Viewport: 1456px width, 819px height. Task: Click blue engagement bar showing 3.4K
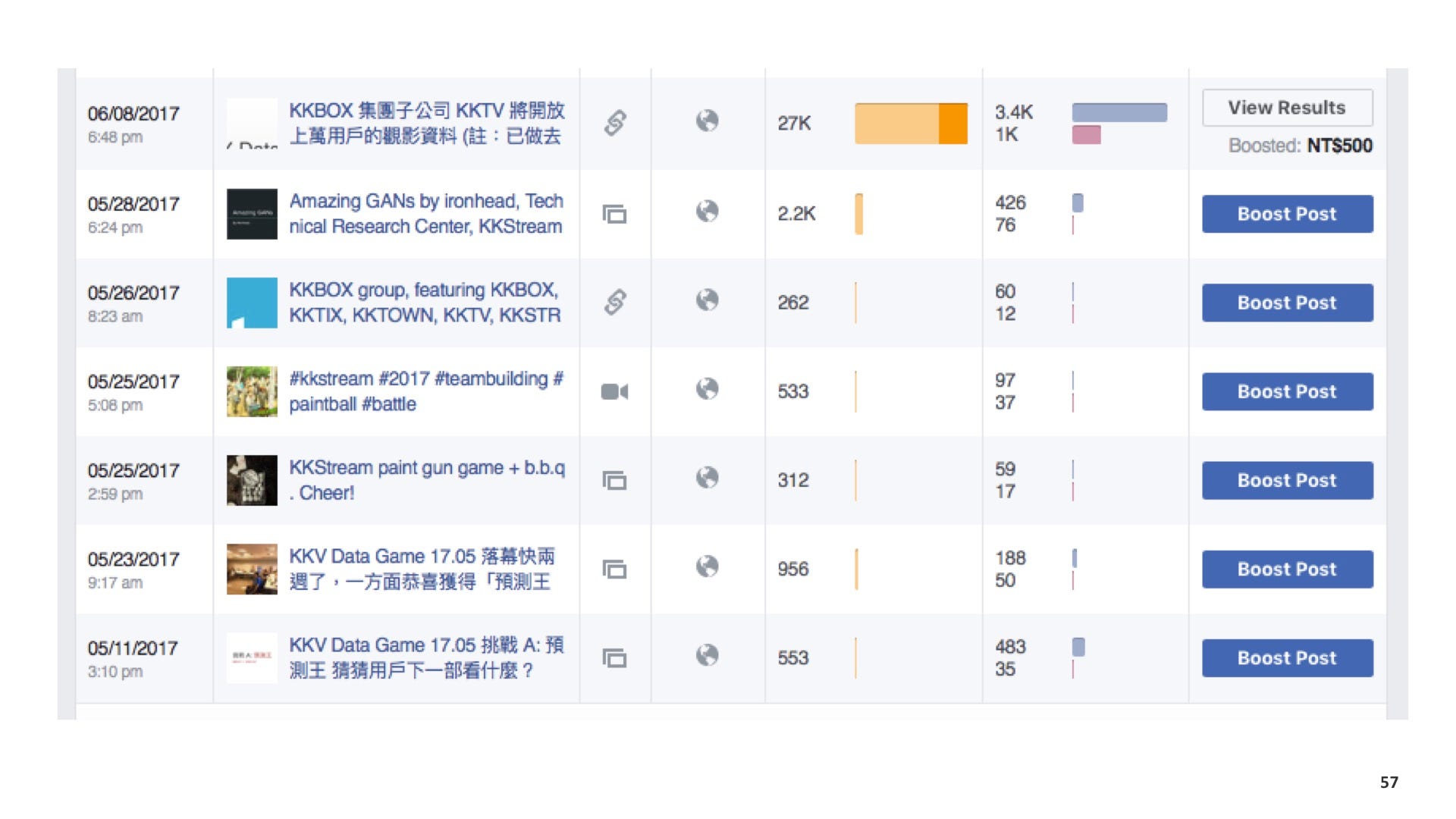click(1119, 112)
